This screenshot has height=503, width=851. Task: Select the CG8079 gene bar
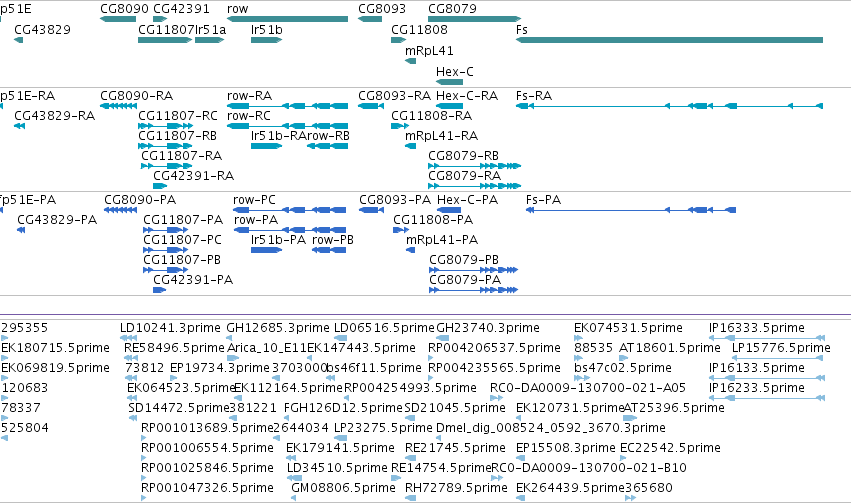tap(474, 19)
